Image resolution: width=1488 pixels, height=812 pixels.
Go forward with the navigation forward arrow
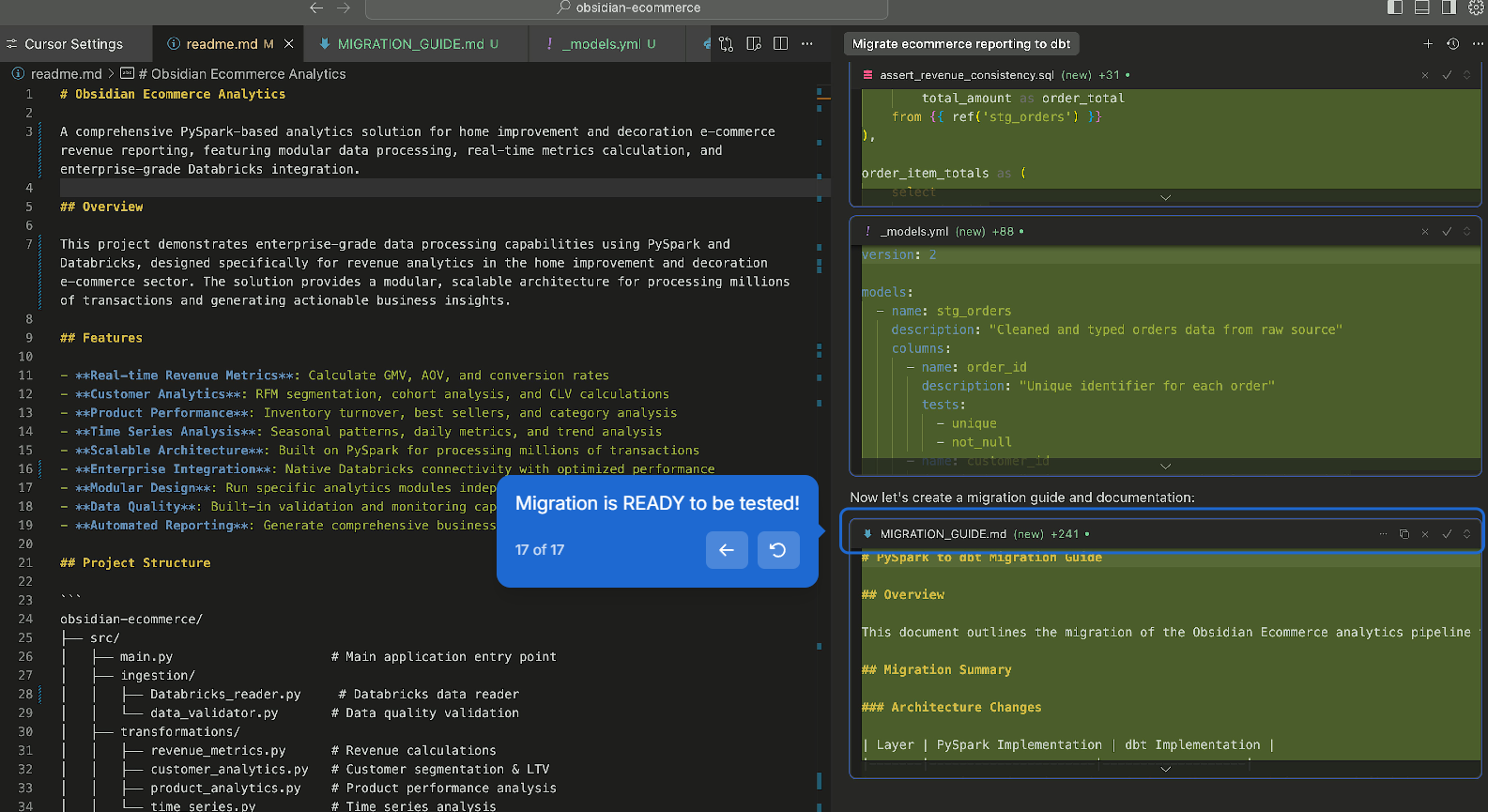[x=344, y=8]
